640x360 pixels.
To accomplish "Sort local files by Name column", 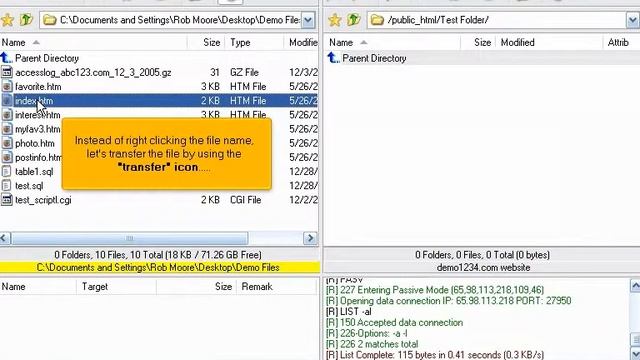I will click(x=93, y=42).
